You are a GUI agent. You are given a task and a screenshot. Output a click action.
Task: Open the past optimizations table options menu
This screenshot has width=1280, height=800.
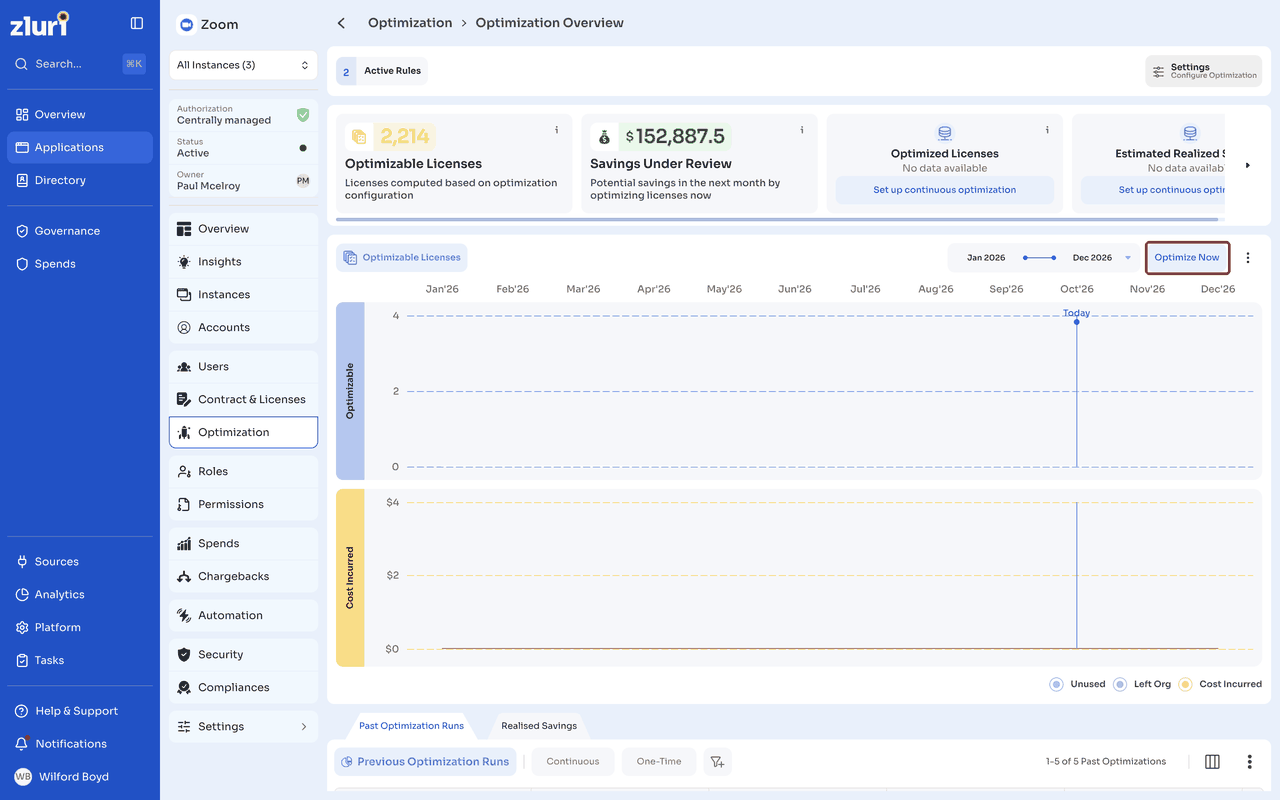(1249, 762)
